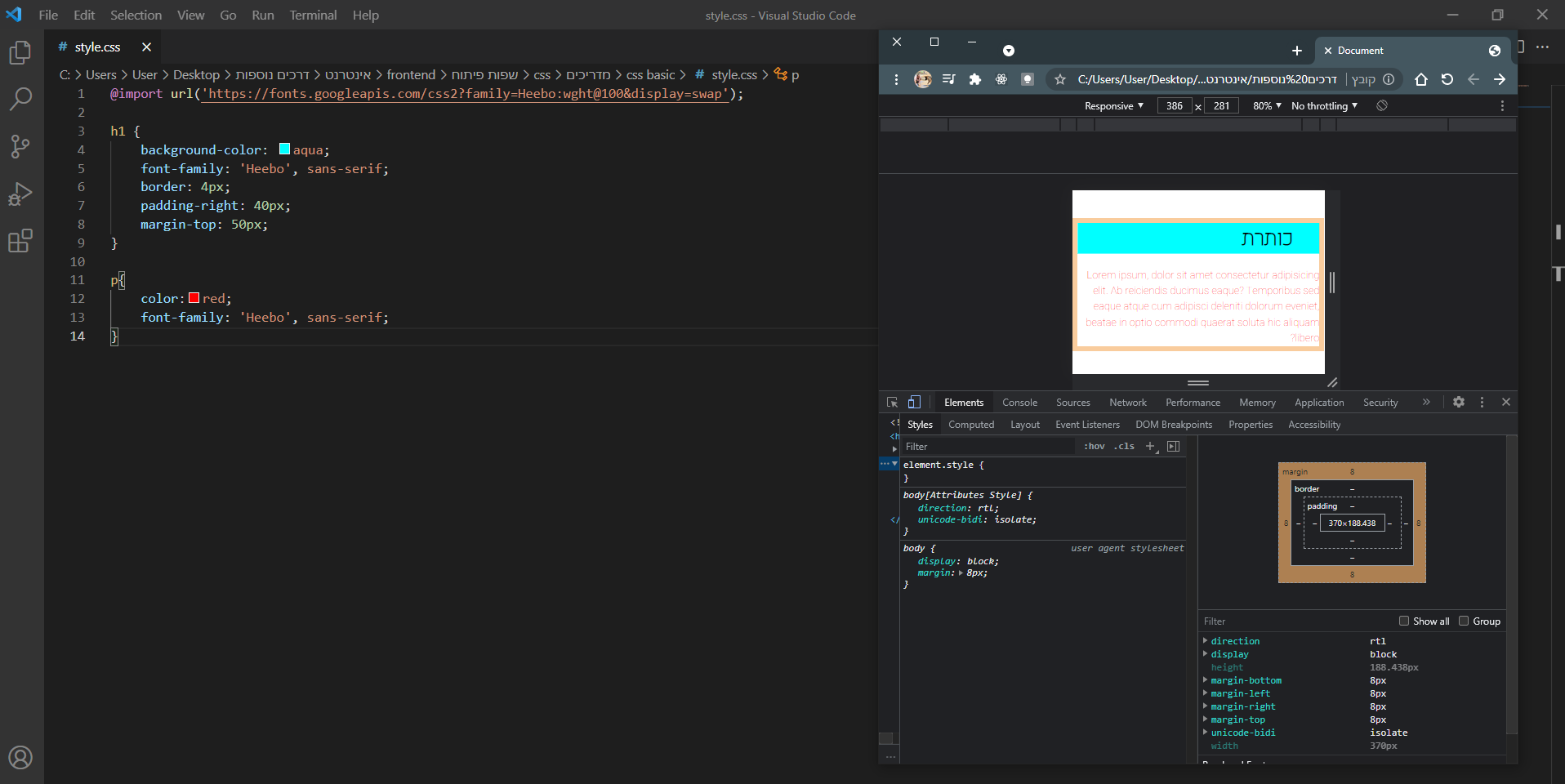Open the Run and Debug view
Screen dimensions: 1565x784
(20, 194)
